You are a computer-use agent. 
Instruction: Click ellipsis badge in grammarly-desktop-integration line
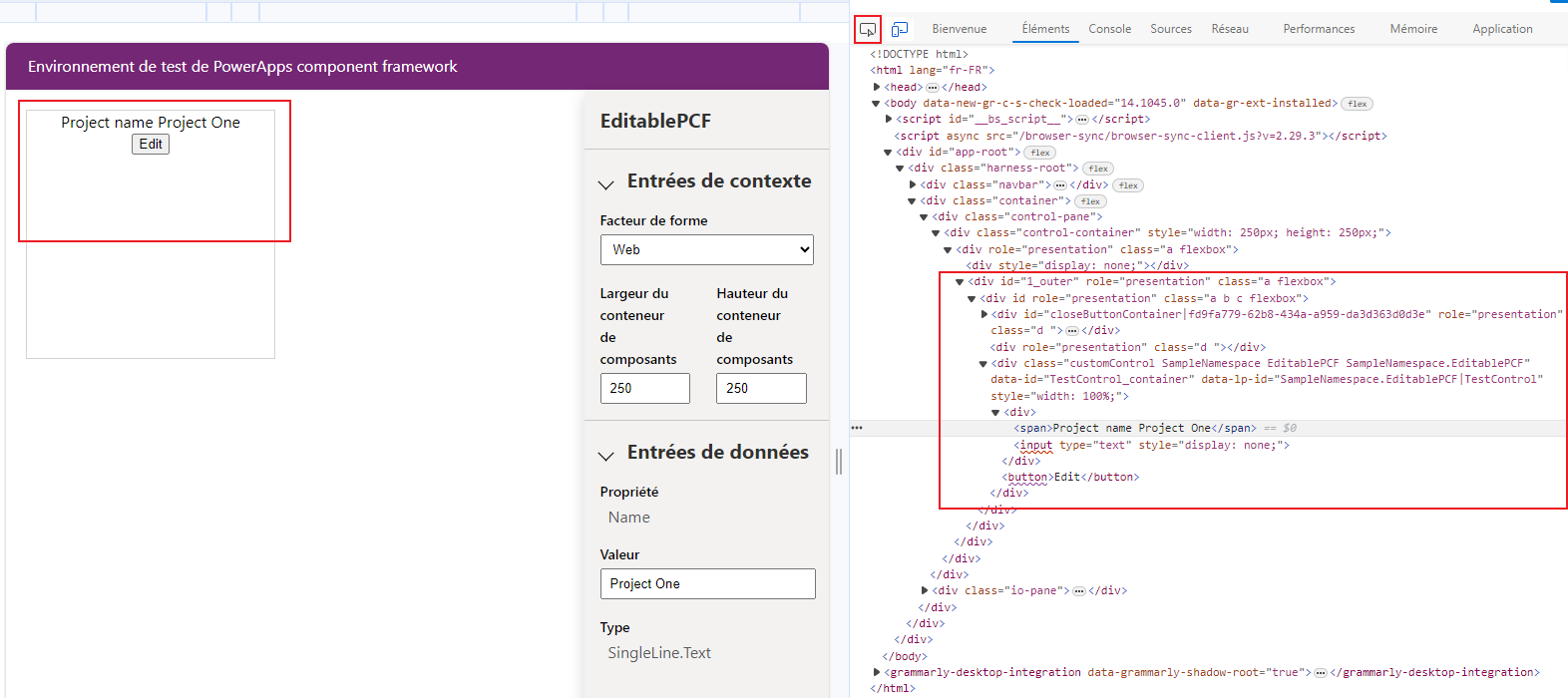[1320, 673]
